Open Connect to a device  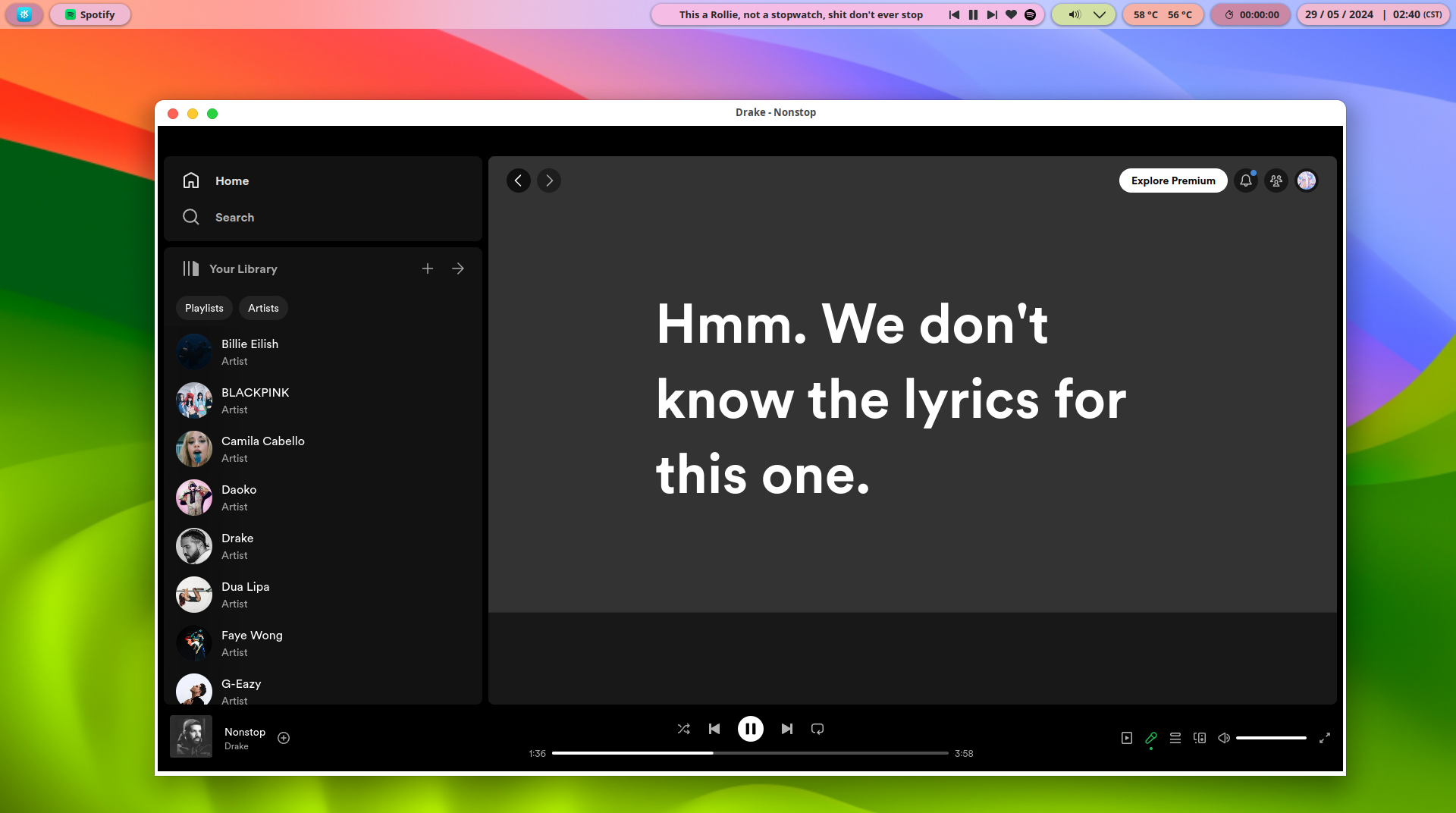pos(1200,738)
